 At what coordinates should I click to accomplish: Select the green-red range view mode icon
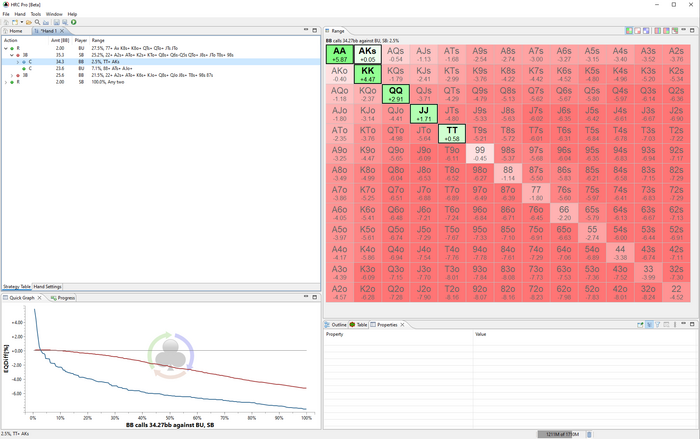coord(629,31)
